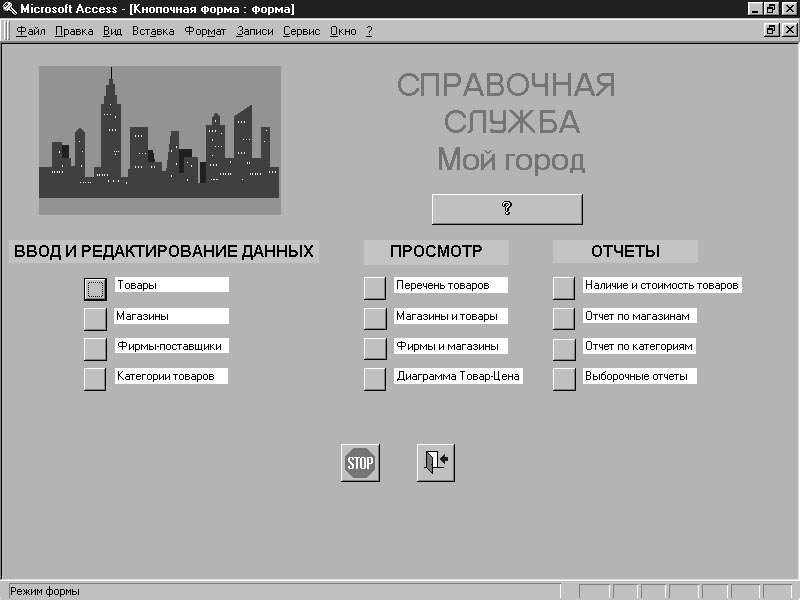Click the STOP sign icon button
This screenshot has height=600, width=800.
(360, 463)
